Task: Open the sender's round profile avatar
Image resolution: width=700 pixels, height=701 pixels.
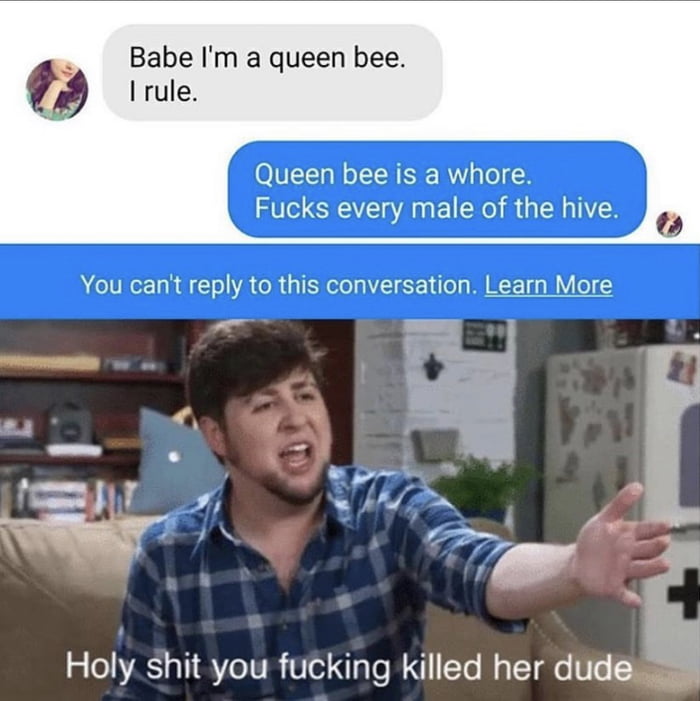Action: pos(57,89)
